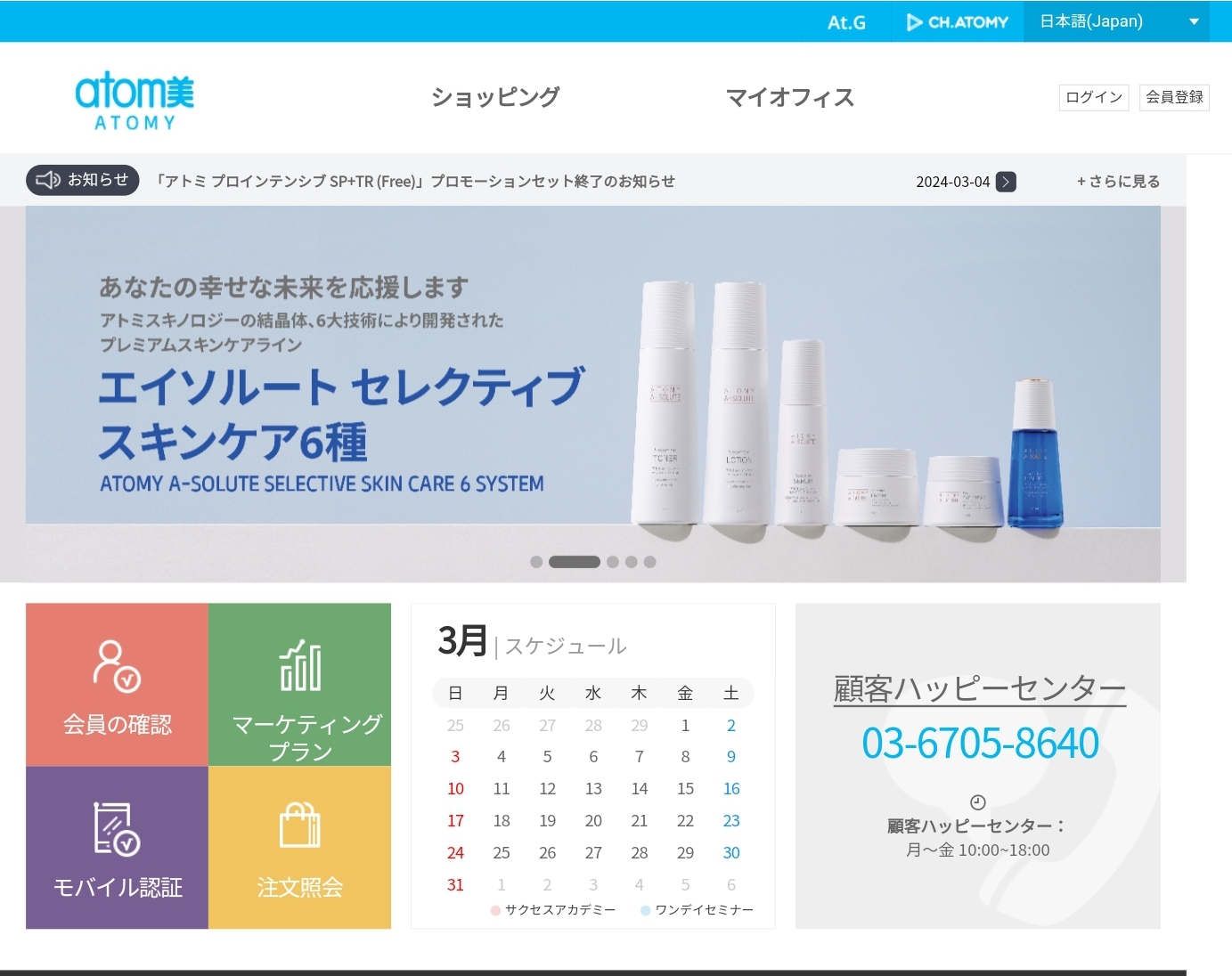Select Saturday 2 in the first week
This screenshot has width=1232, height=976.
[x=731, y=726]
